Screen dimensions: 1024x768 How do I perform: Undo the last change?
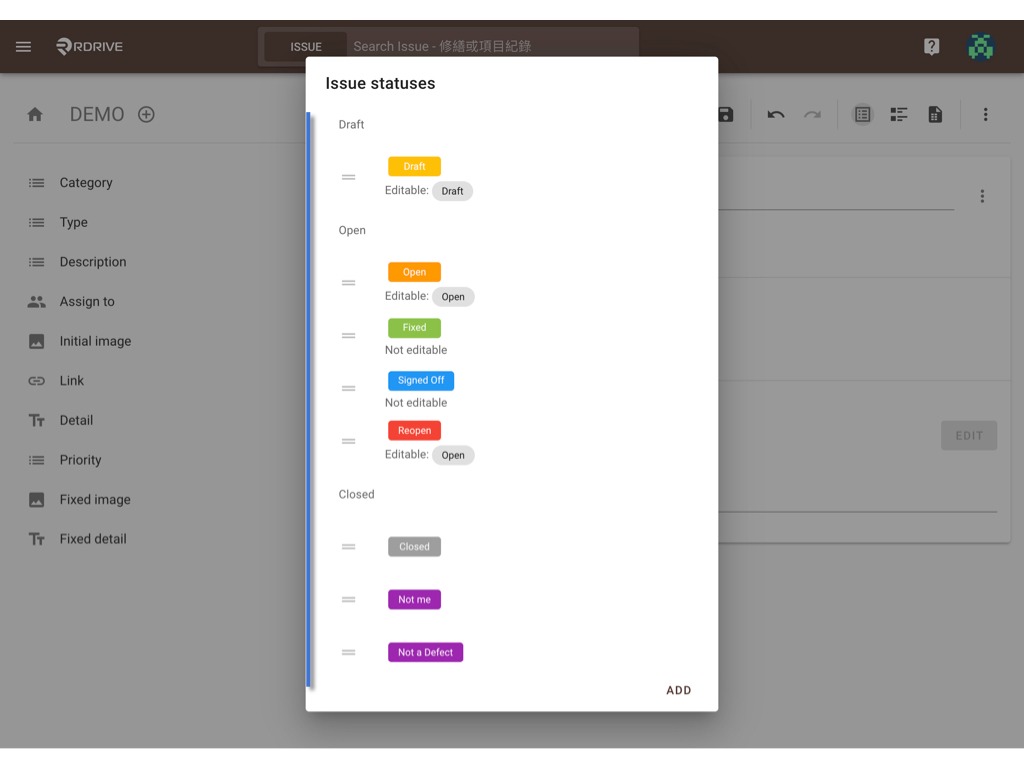coord(775,114)
